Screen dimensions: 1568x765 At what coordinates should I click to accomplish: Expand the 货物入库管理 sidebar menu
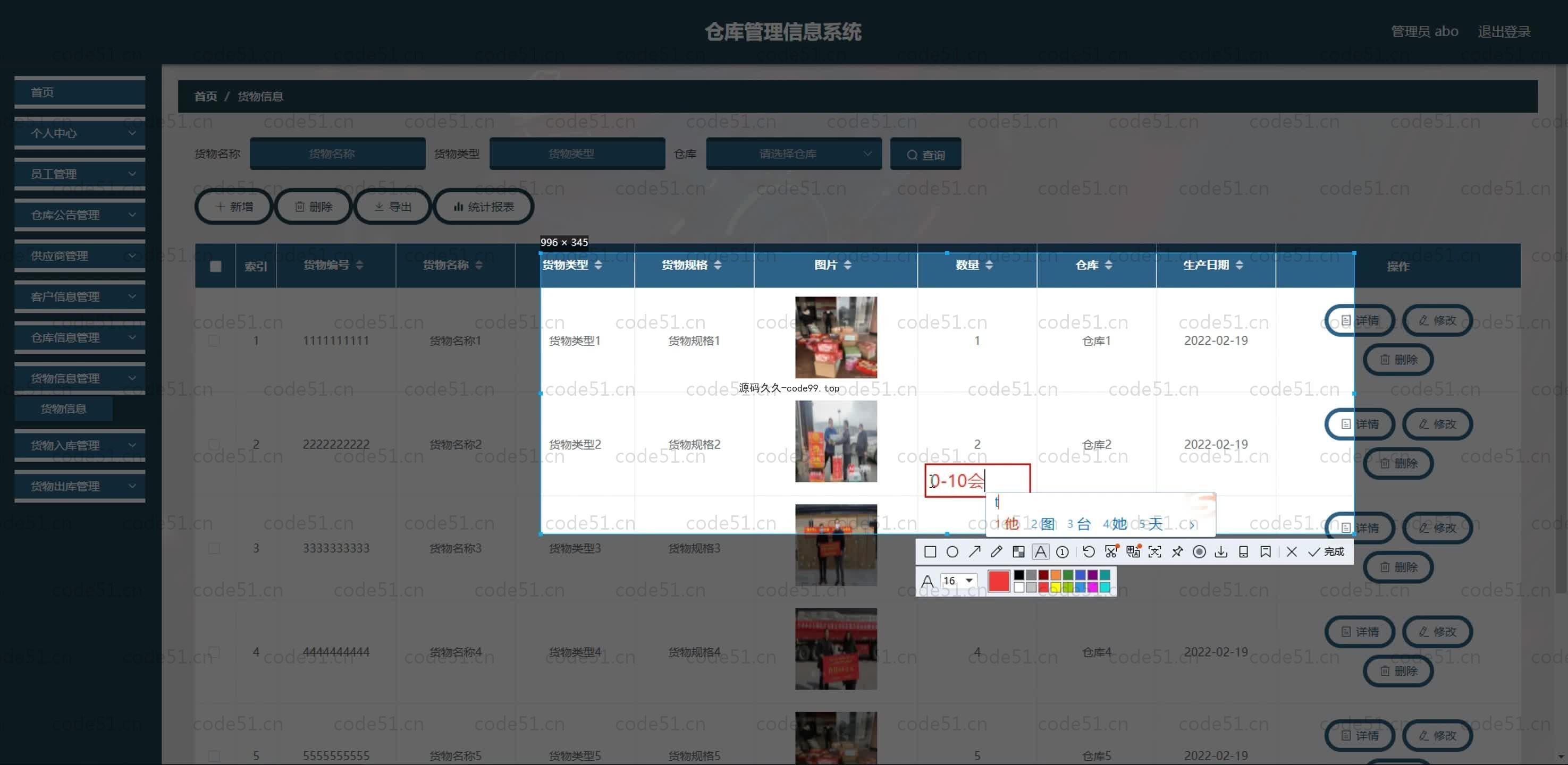coord(80,446)
